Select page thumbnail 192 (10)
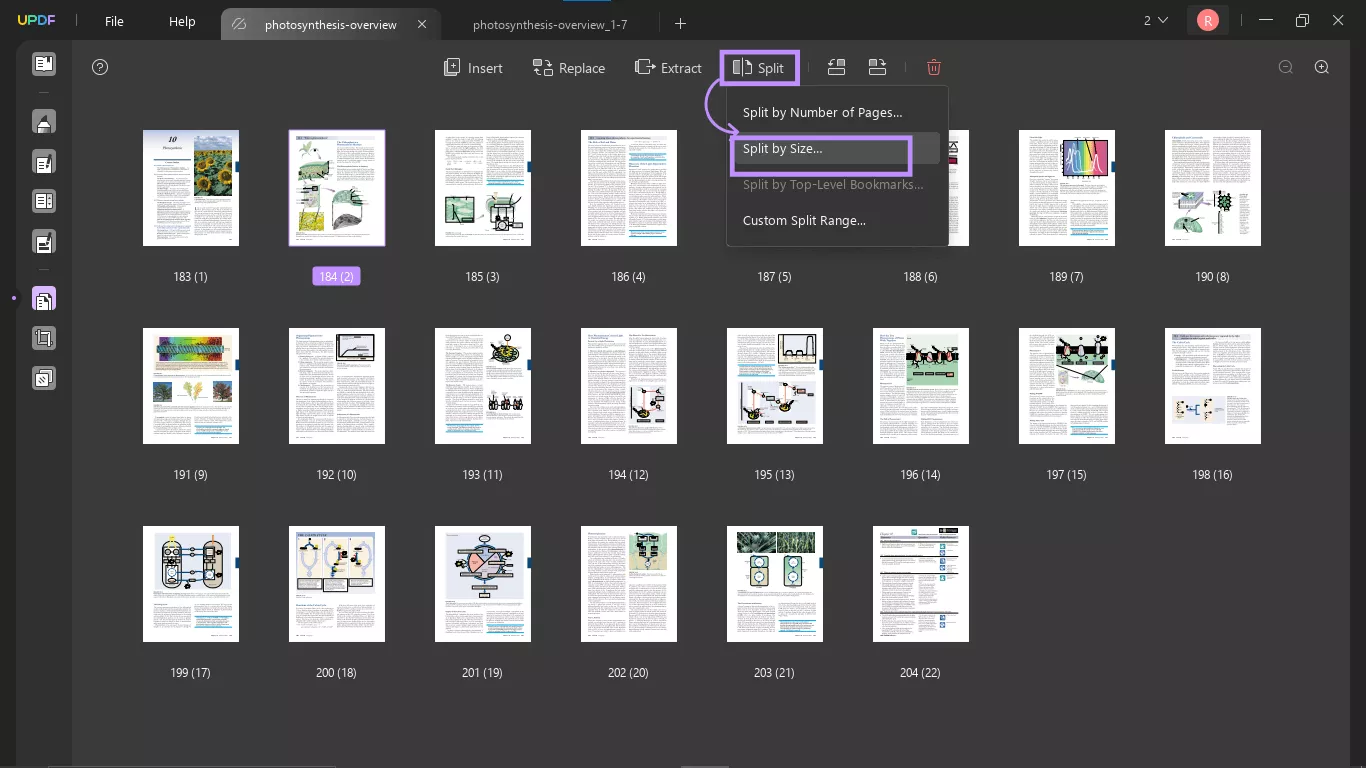The image size is (1366, 768). pyautogui.click(x=337, y=385)
